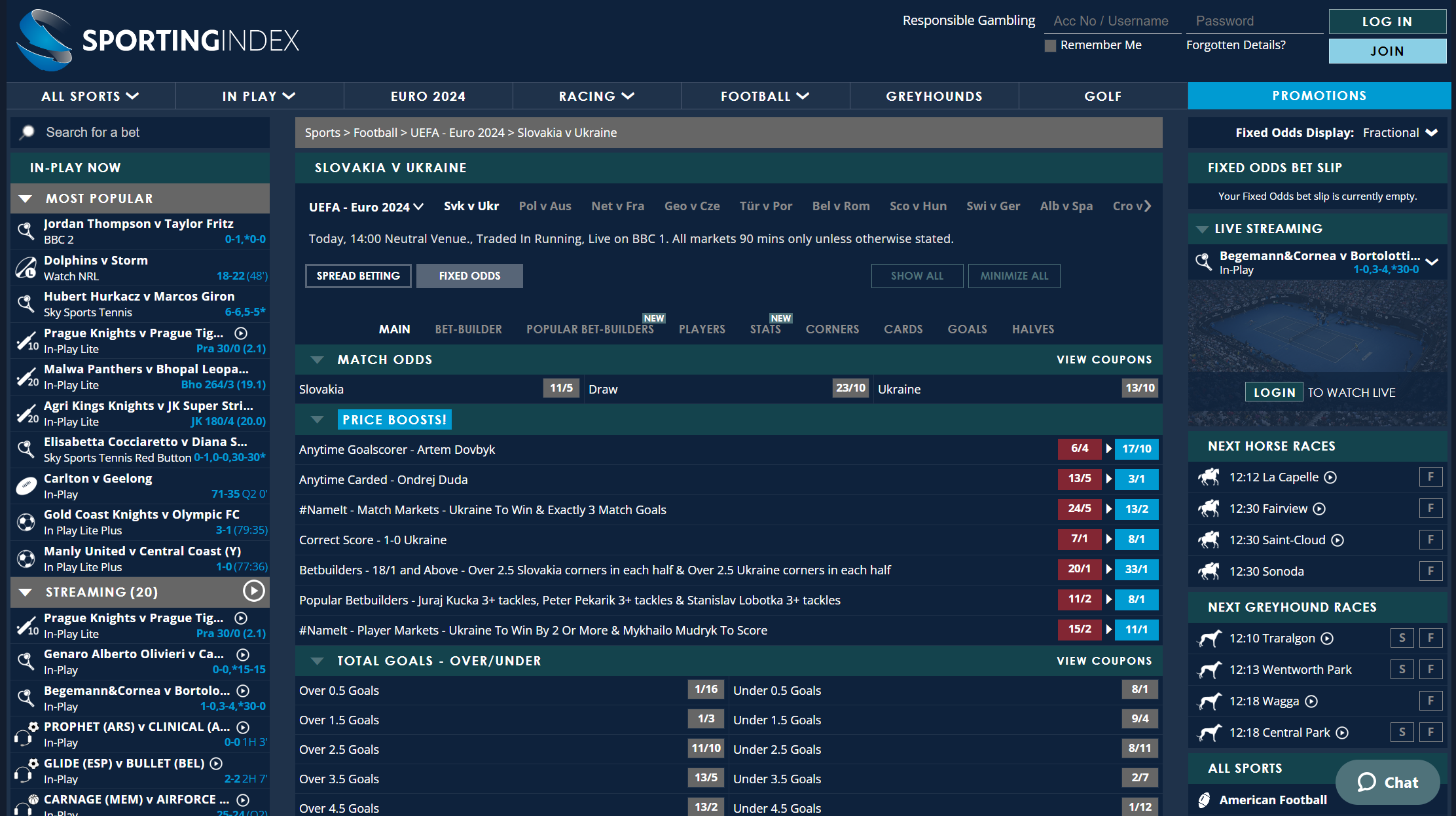
Task: Click greyhound icon next to Traralgon race
Action: click(1209, 638)
